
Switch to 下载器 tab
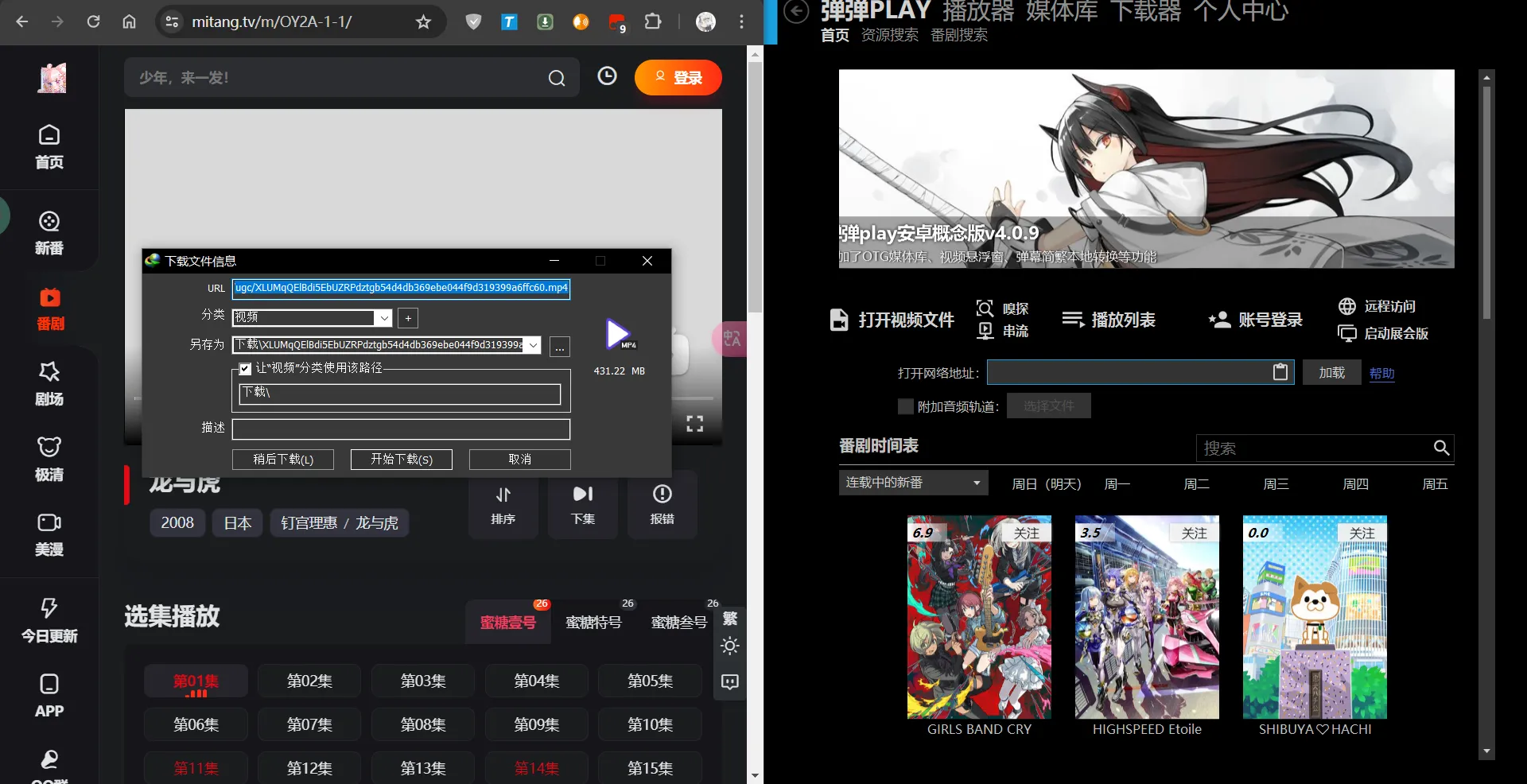pos(1145,10)
